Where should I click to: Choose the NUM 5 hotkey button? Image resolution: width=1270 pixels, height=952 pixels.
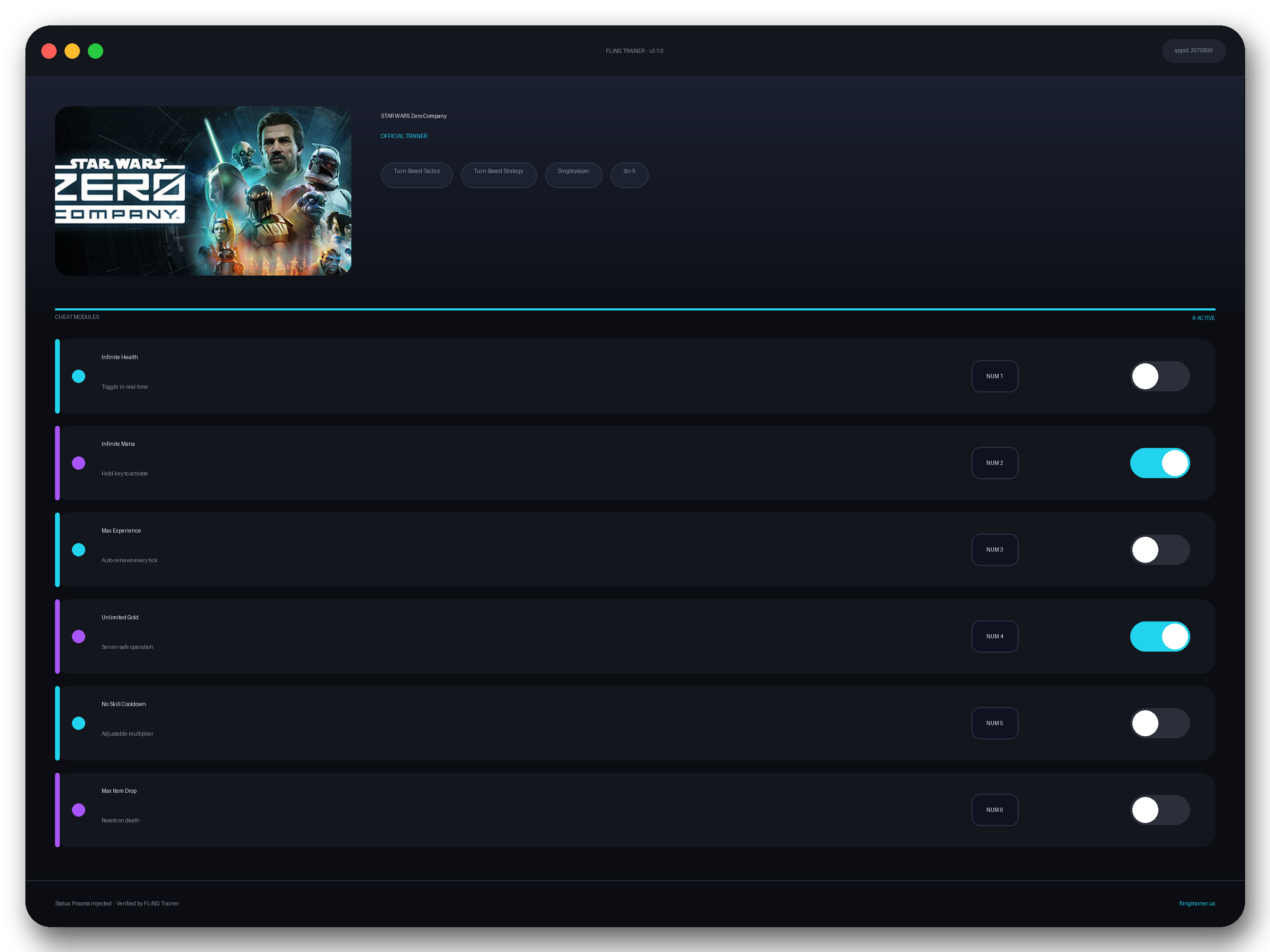(x=994, y=723)
